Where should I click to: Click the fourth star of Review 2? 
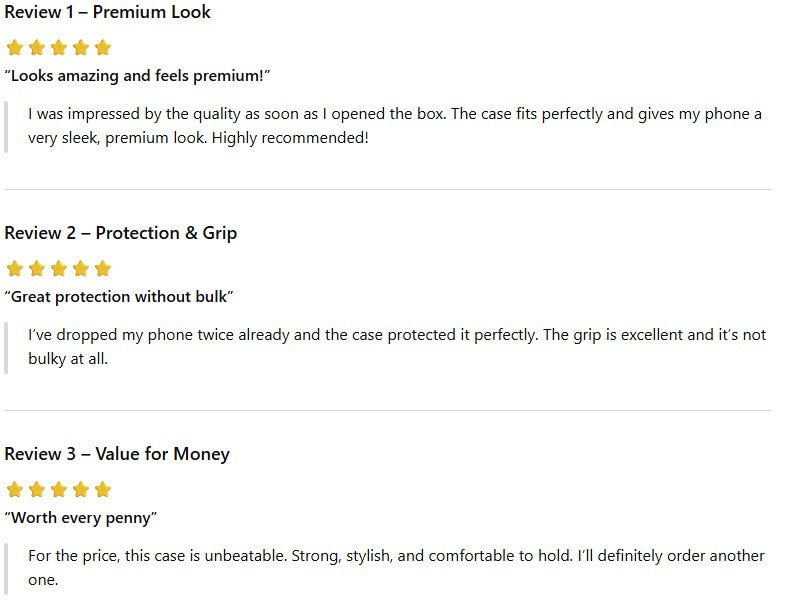click(80, 269)
